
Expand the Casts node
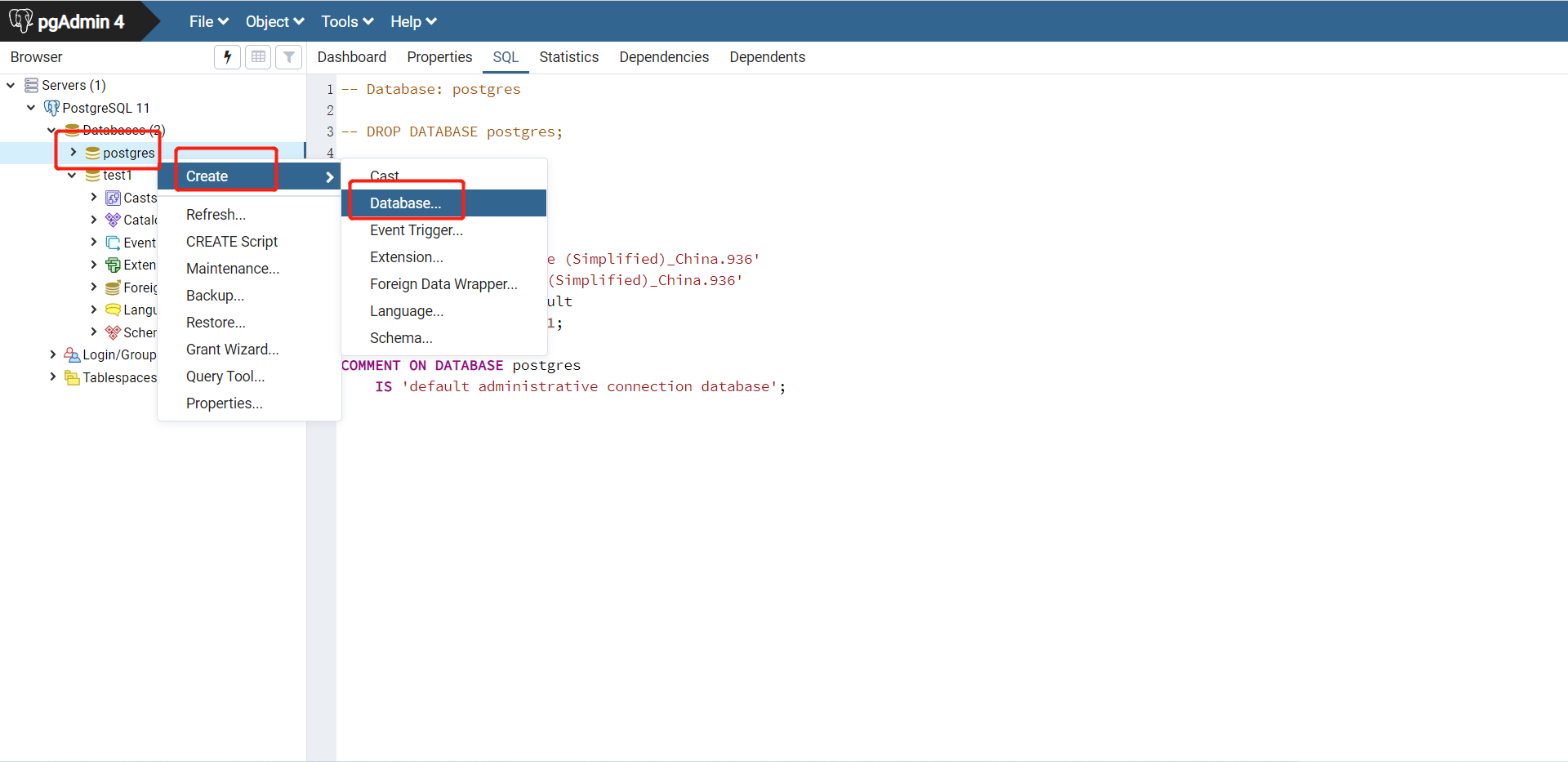(x=94, y=198)
